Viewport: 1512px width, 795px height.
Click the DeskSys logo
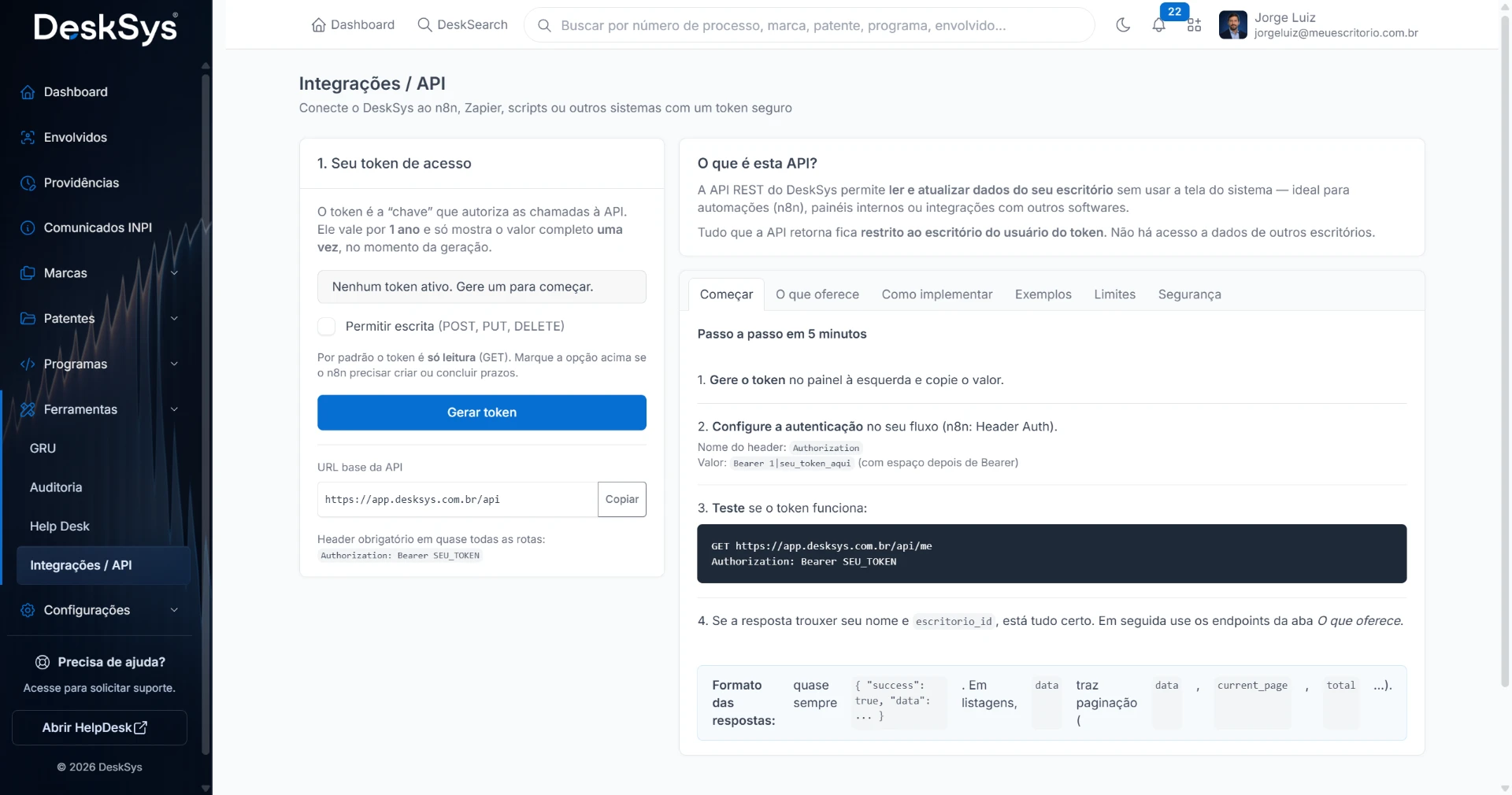click(x=106, y=28)
